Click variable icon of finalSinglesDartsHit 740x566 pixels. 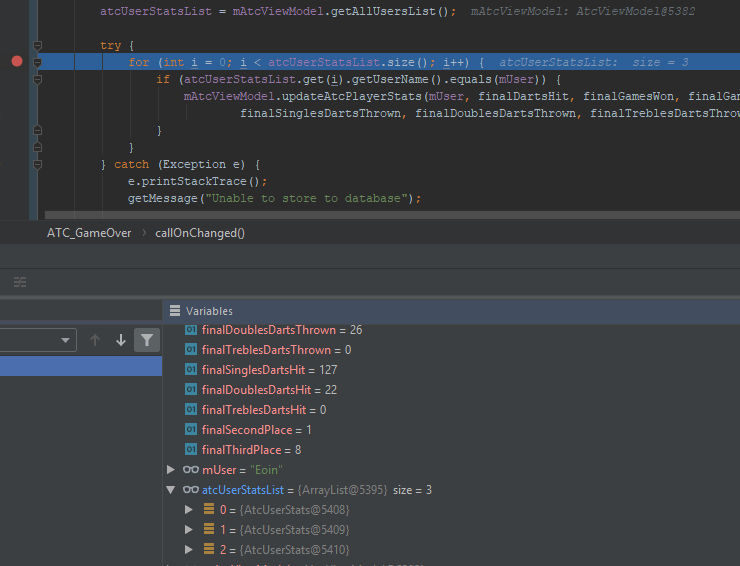click(191, 369)
